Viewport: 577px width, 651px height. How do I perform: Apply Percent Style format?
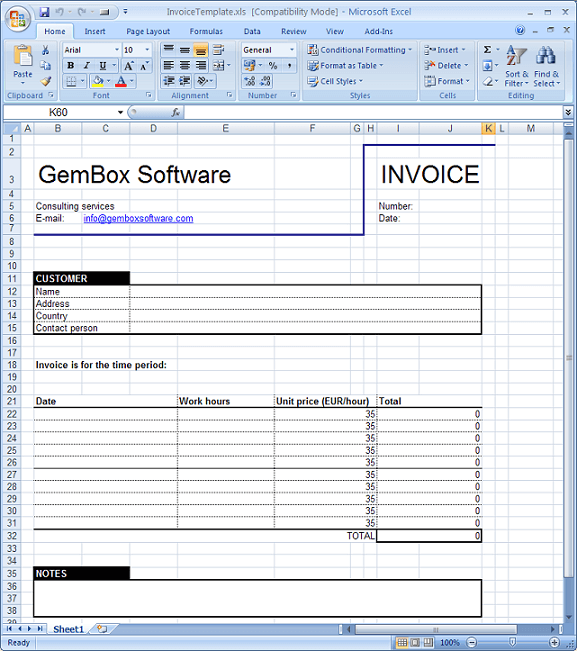tap(273, 66)
